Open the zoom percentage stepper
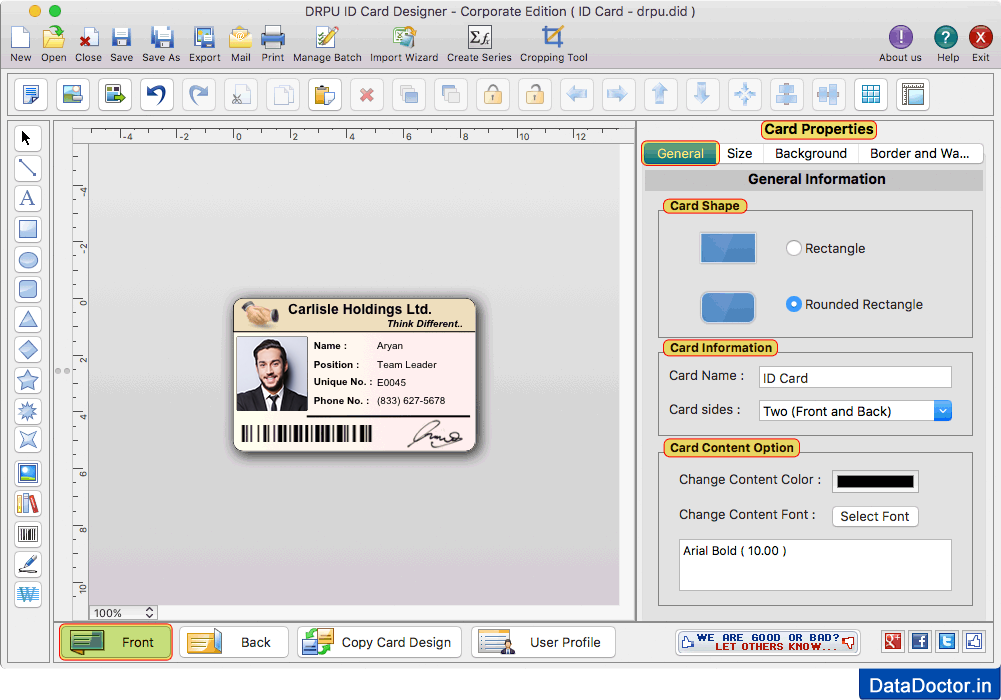Viewport: 1001px width, 700px height. pos(146,612)
